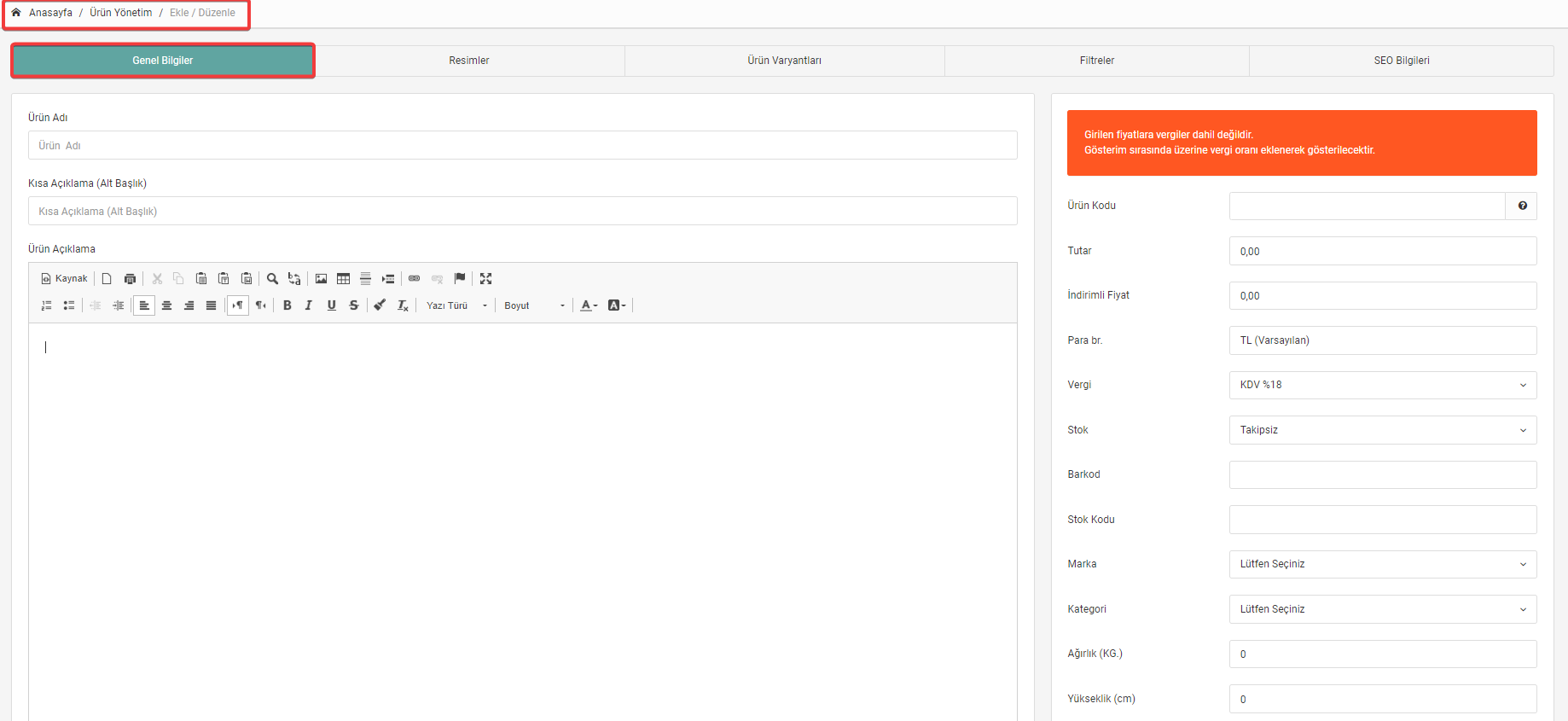Align text right
1568x721 pixels.
[189, 305]
